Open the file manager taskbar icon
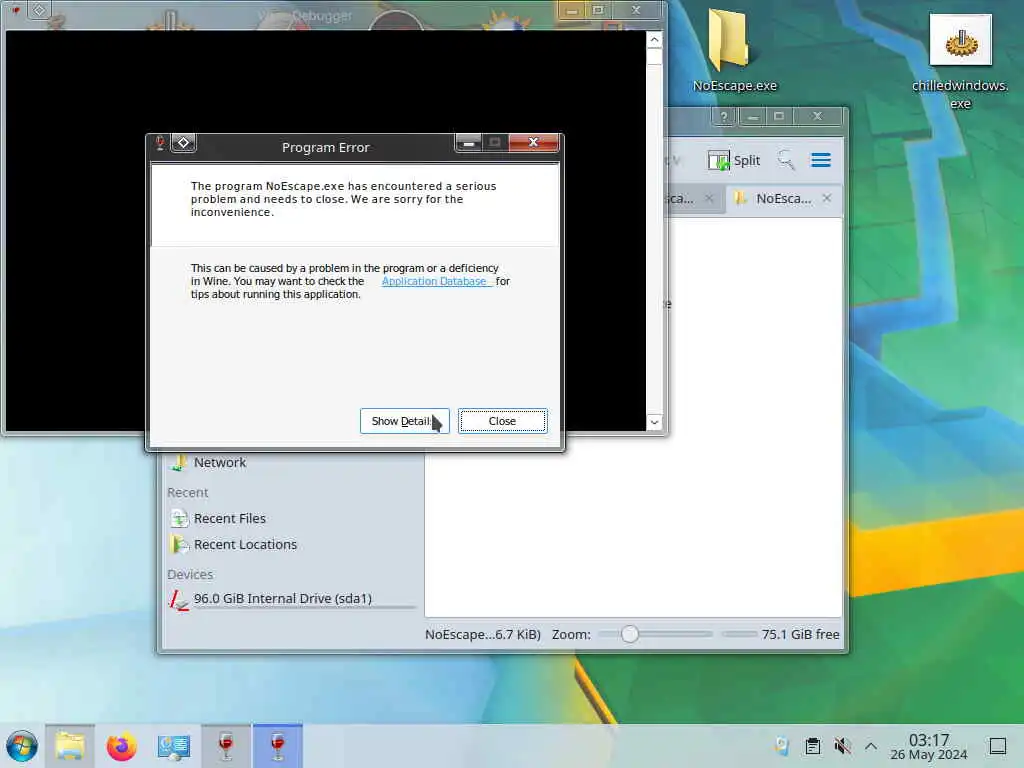The width and height of the screenshot is (1024, 768). pos(70,746)
